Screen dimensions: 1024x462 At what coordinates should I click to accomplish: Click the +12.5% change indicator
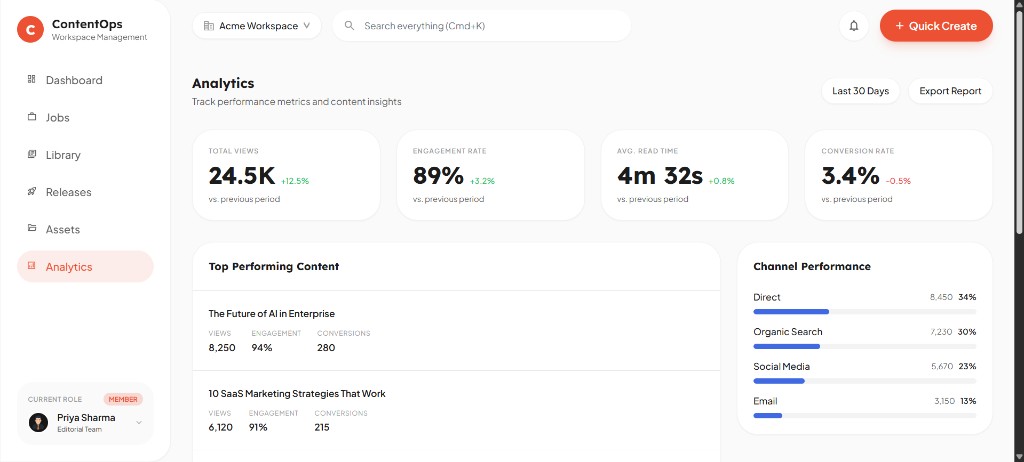(295, 181)
